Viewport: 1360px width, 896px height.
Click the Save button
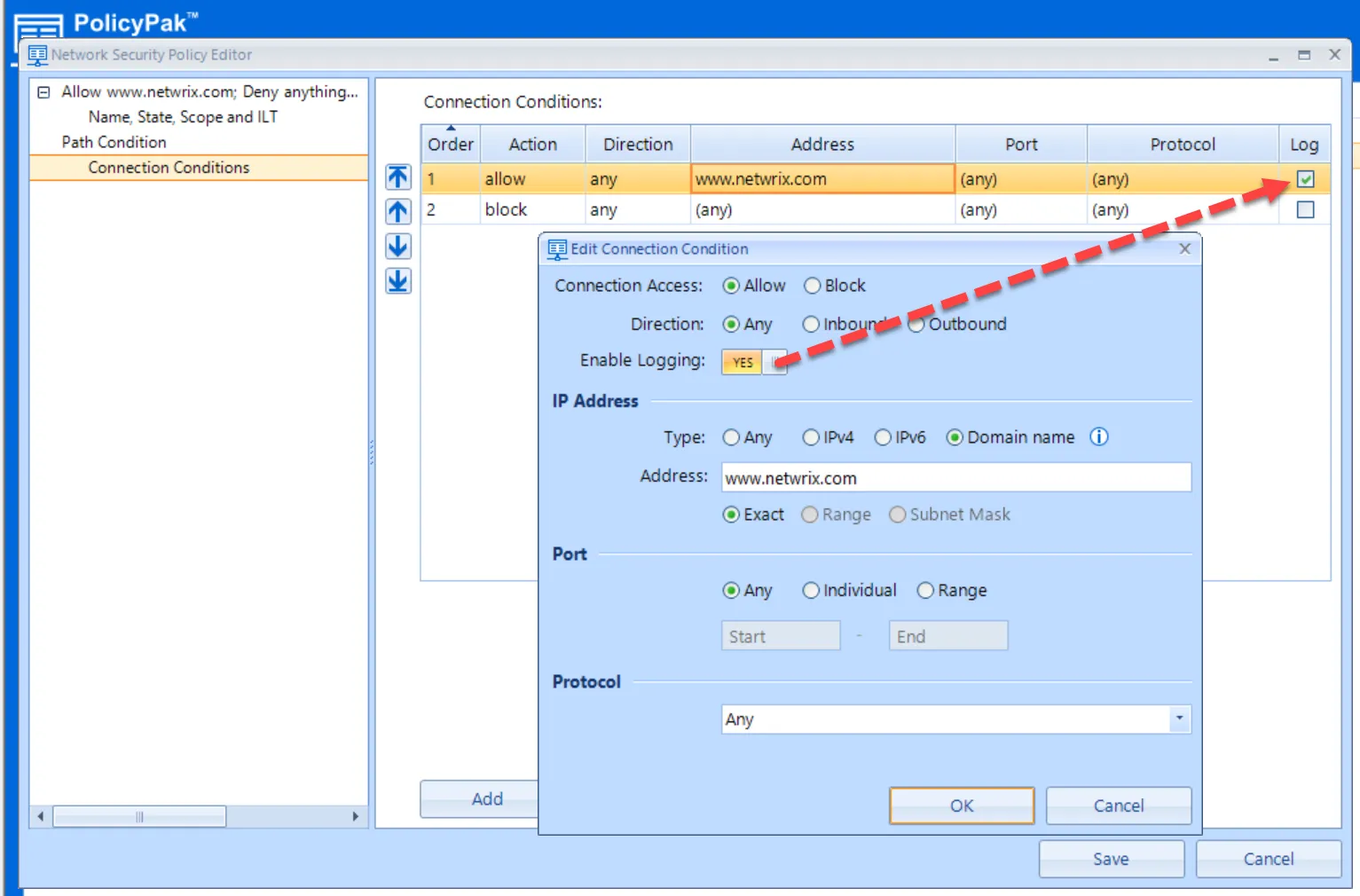pos(1111,859)
